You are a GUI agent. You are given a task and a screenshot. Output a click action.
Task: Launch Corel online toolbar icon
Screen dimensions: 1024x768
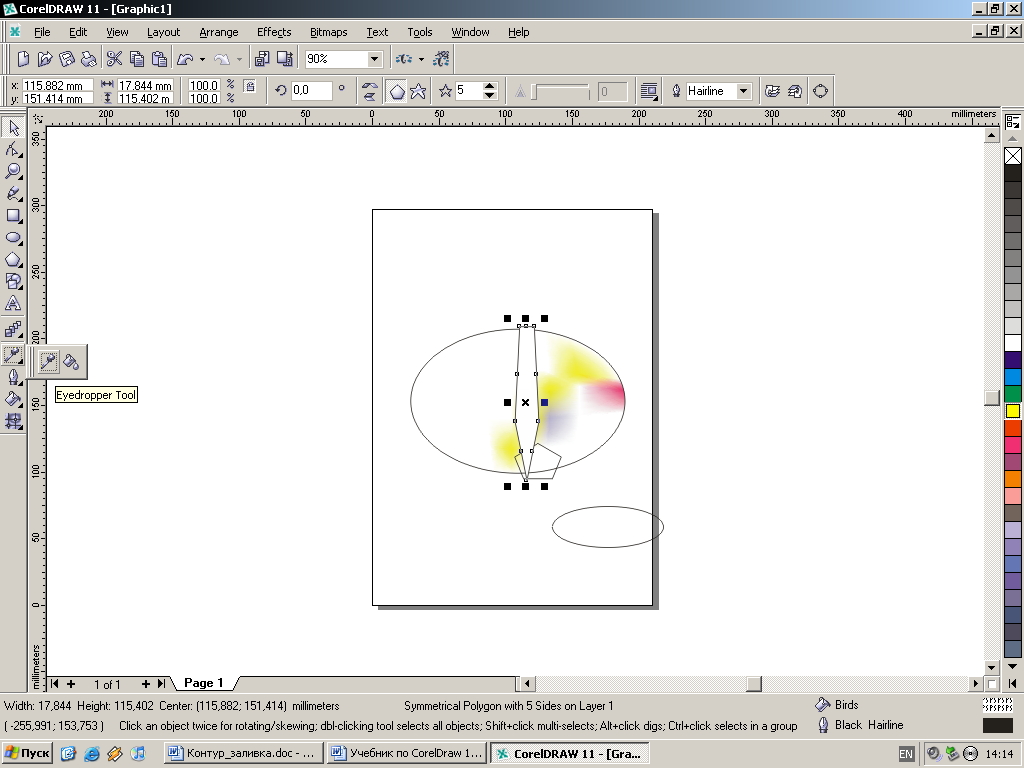click(x=441, y=59)
